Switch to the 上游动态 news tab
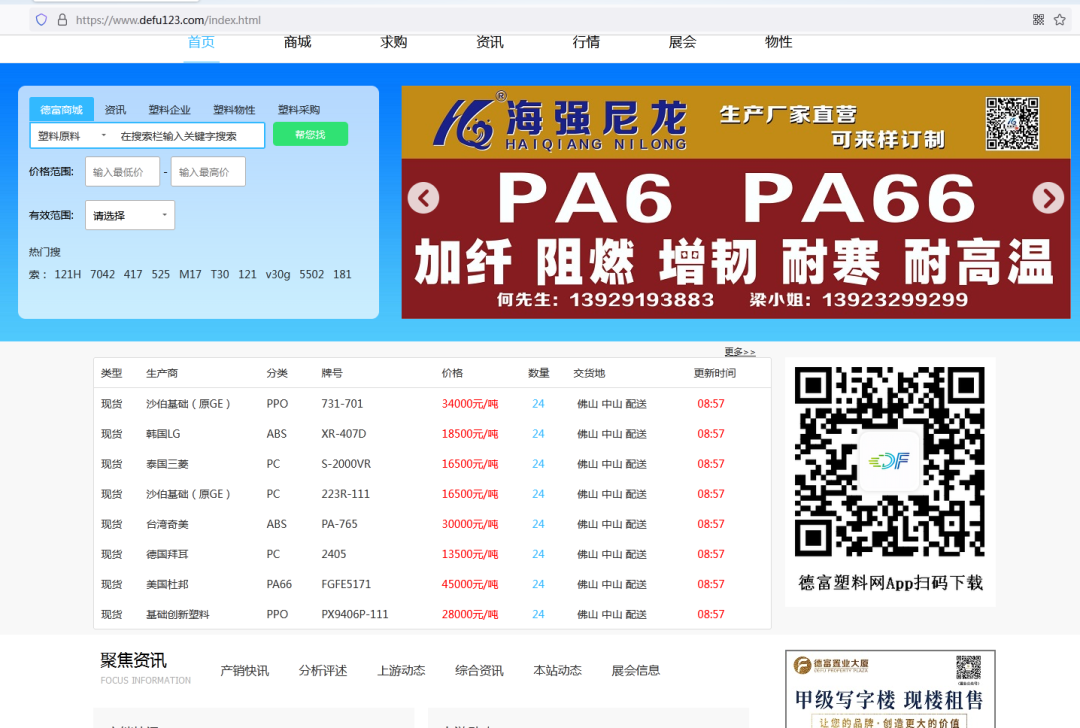The image size is (1080, 728). point(401,670)
